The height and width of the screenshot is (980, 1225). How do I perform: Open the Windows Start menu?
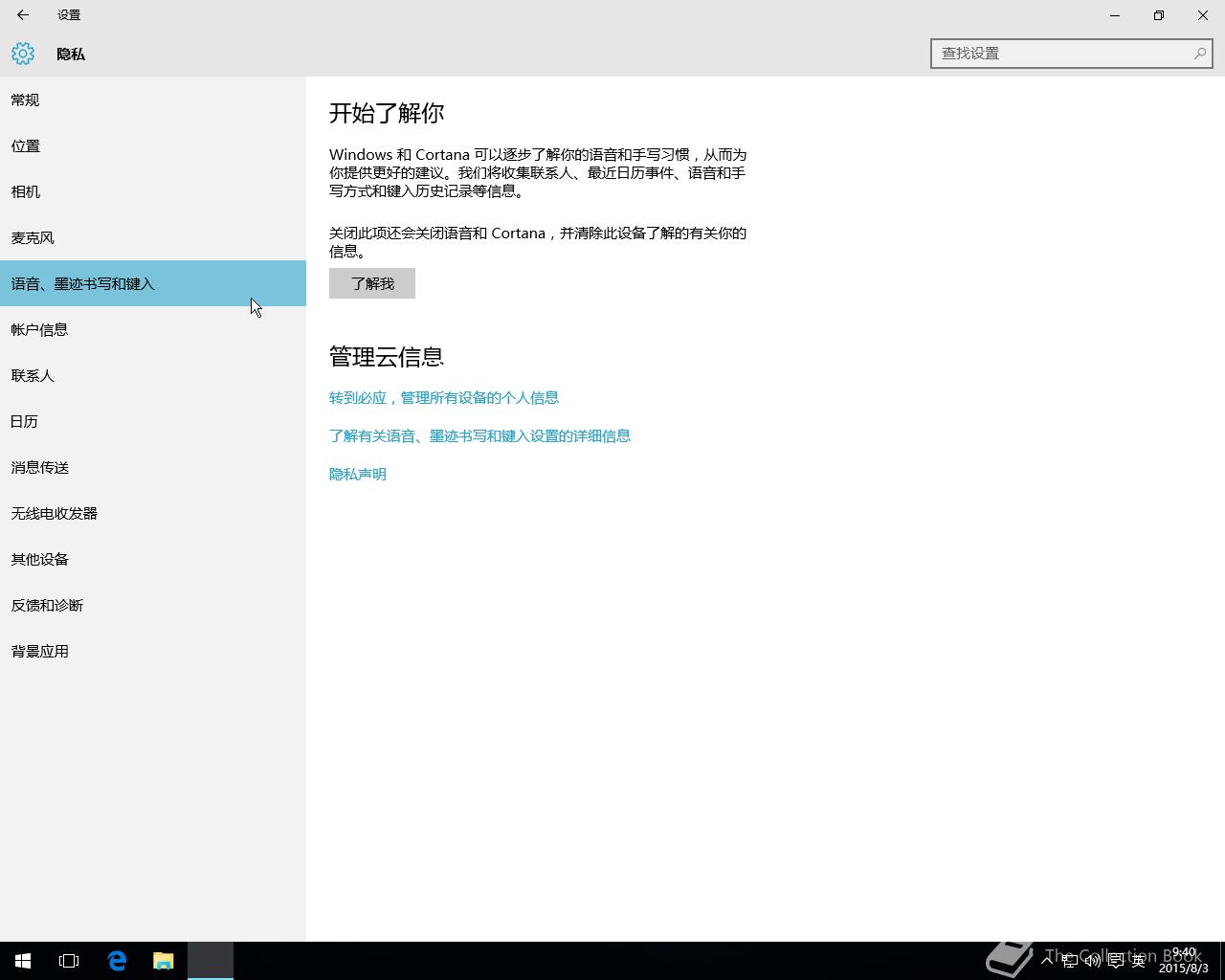tap(23, 961)
